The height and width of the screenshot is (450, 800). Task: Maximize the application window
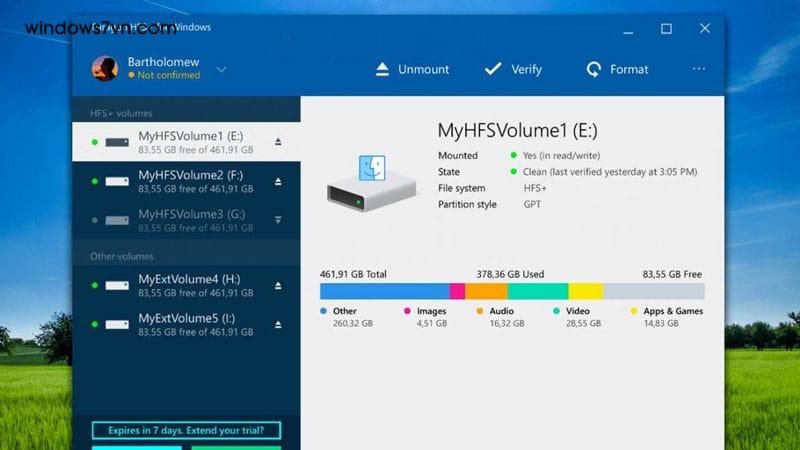[x=666, y=29]
